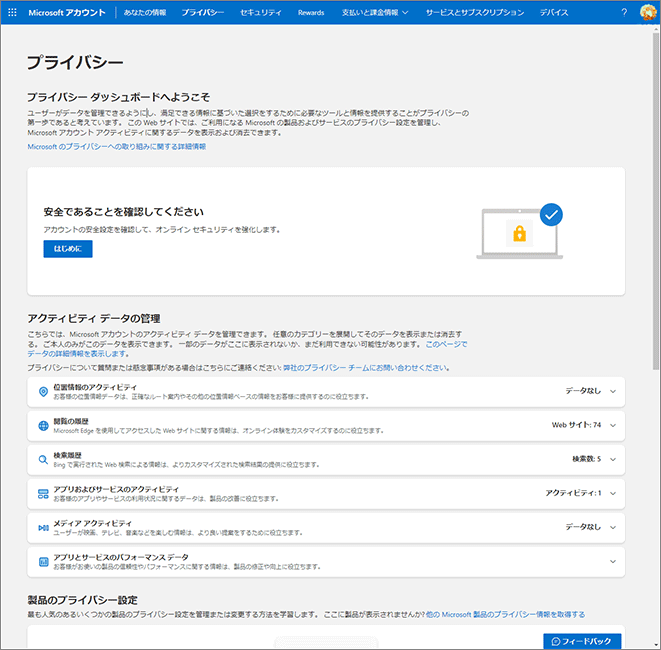
Task: Click 安全であることを確認してください heading
Action: pyautogui.click(x=124, y=212)
